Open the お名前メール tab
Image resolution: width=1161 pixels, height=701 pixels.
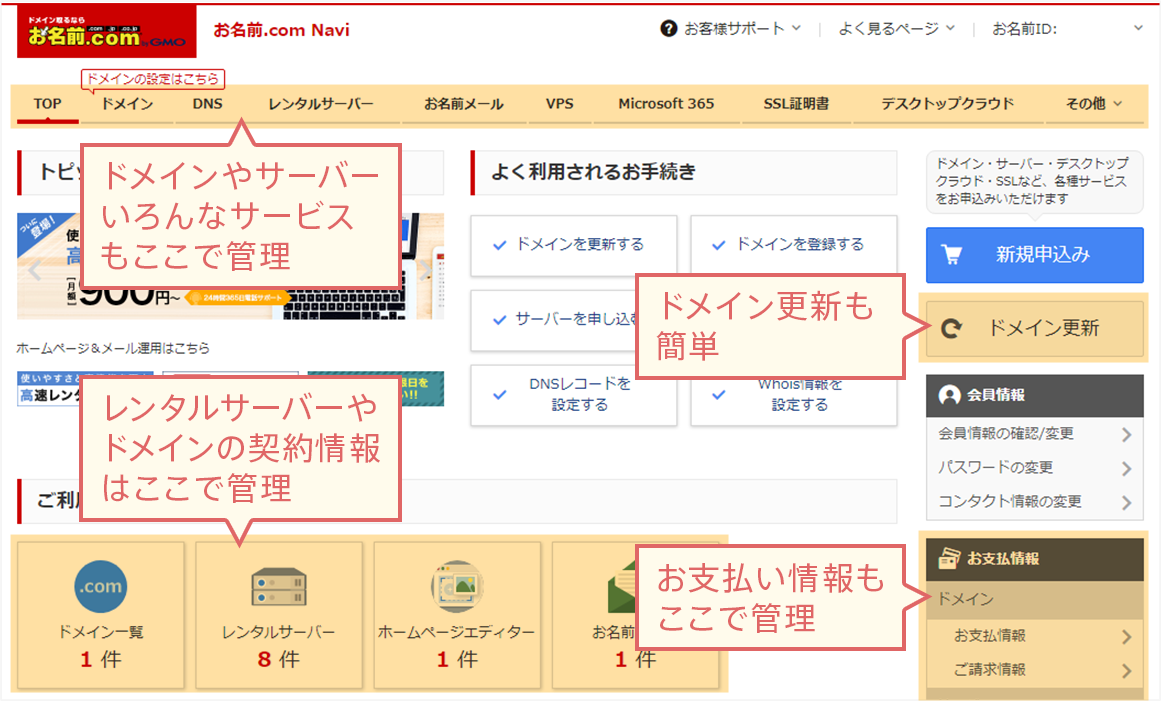[464, 104]
